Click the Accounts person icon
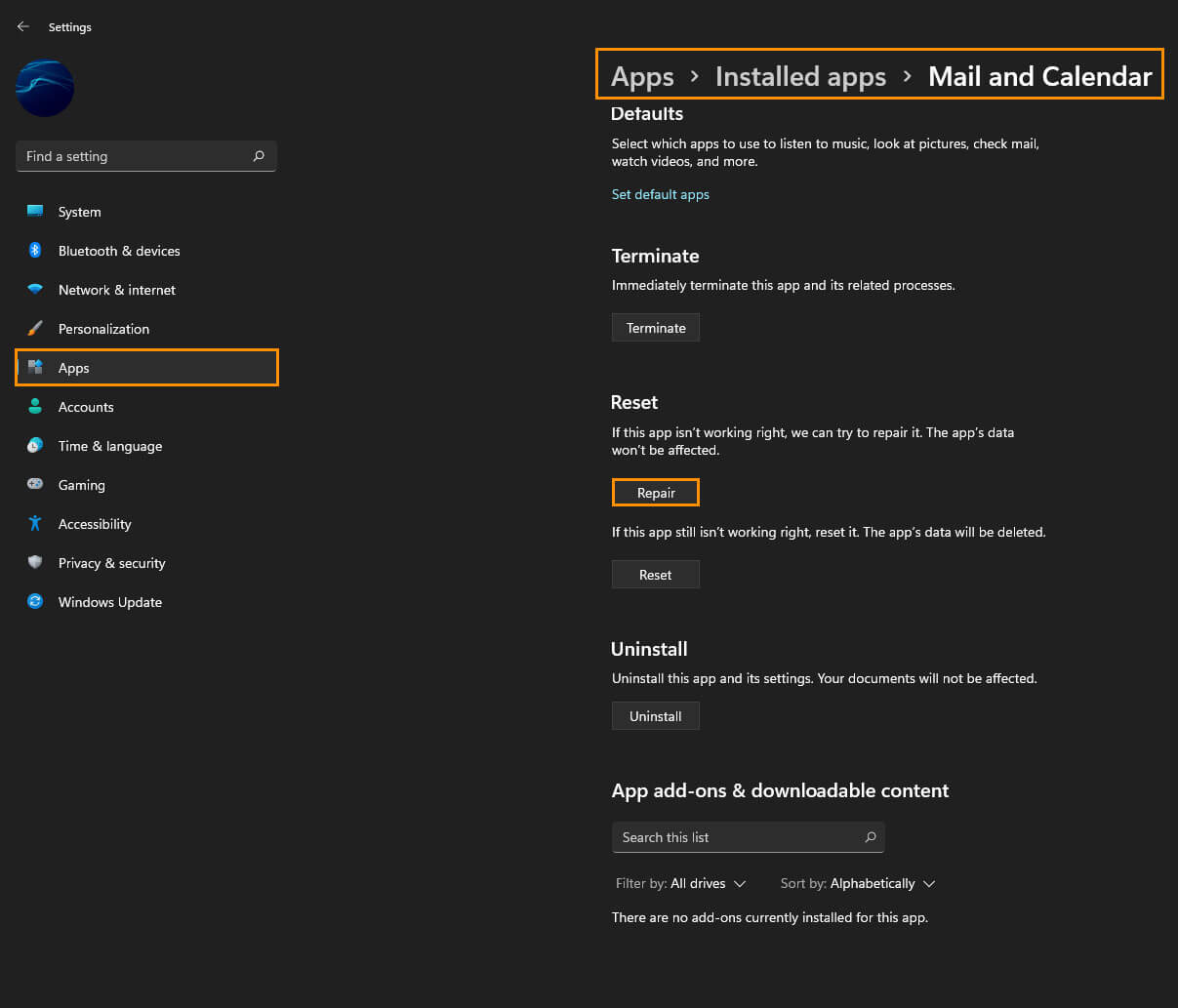 click(x=35, y=407)
